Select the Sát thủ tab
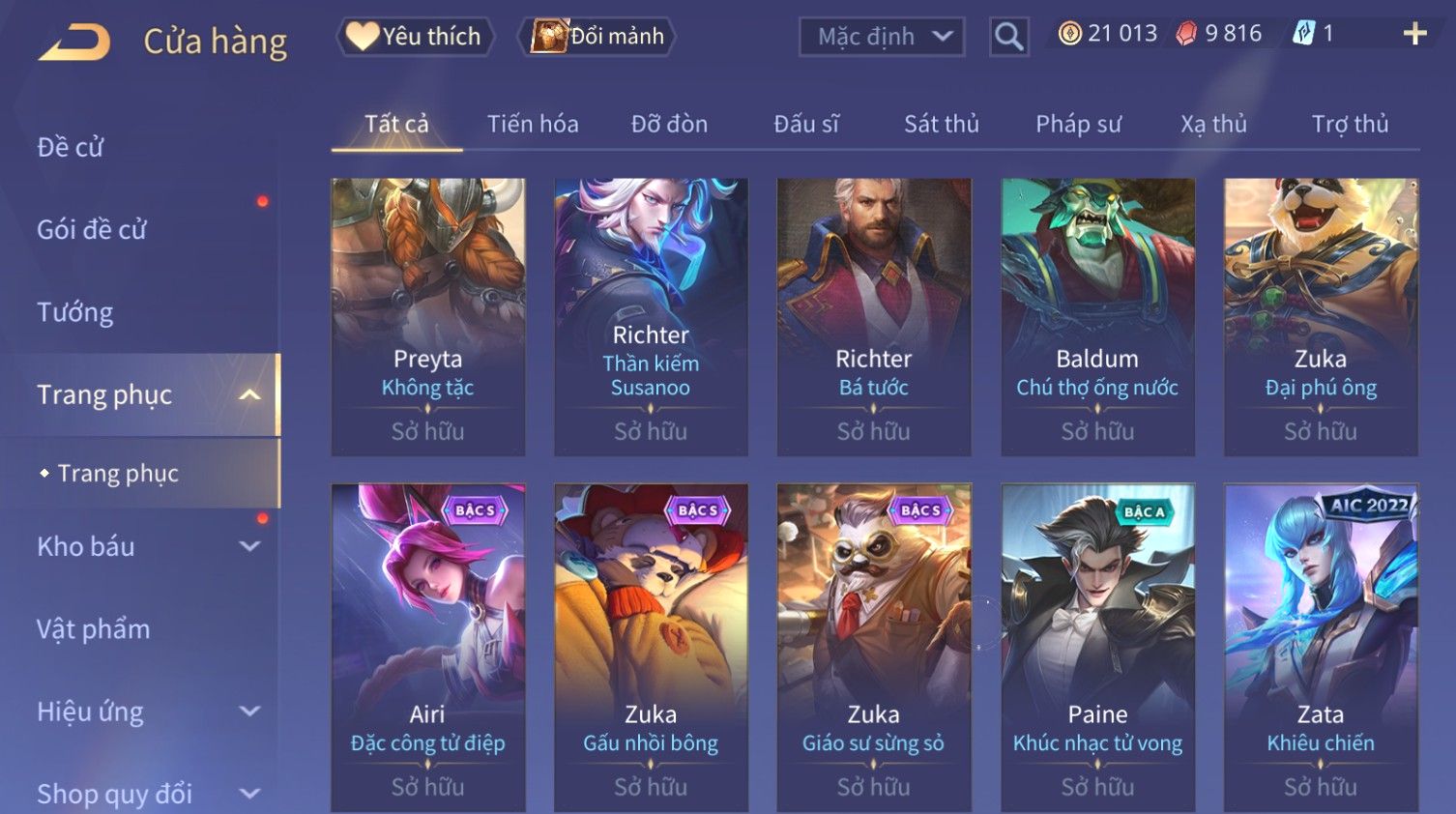 click(942, 124)
